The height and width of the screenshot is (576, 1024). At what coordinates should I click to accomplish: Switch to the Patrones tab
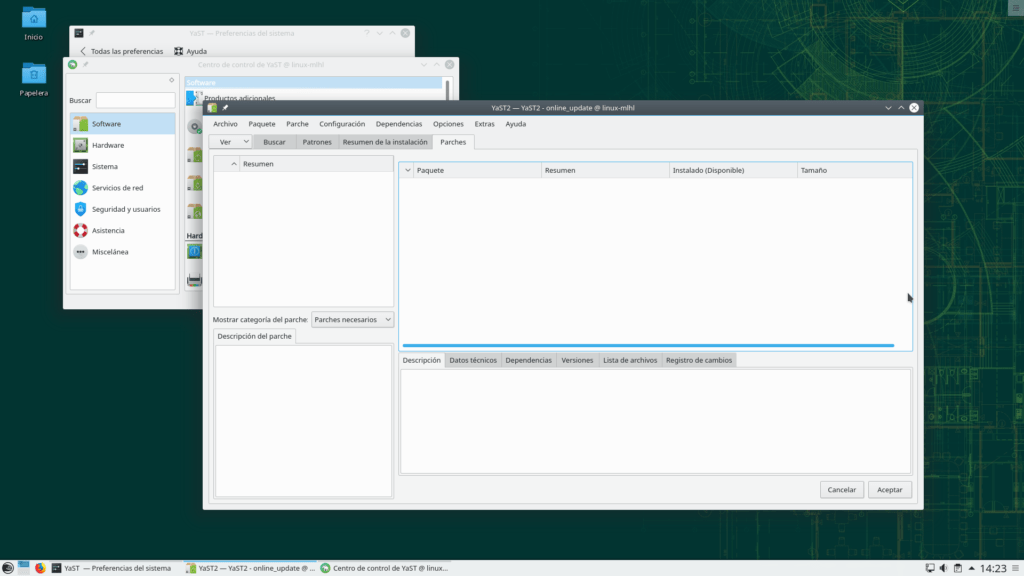(x=316, y=142)
